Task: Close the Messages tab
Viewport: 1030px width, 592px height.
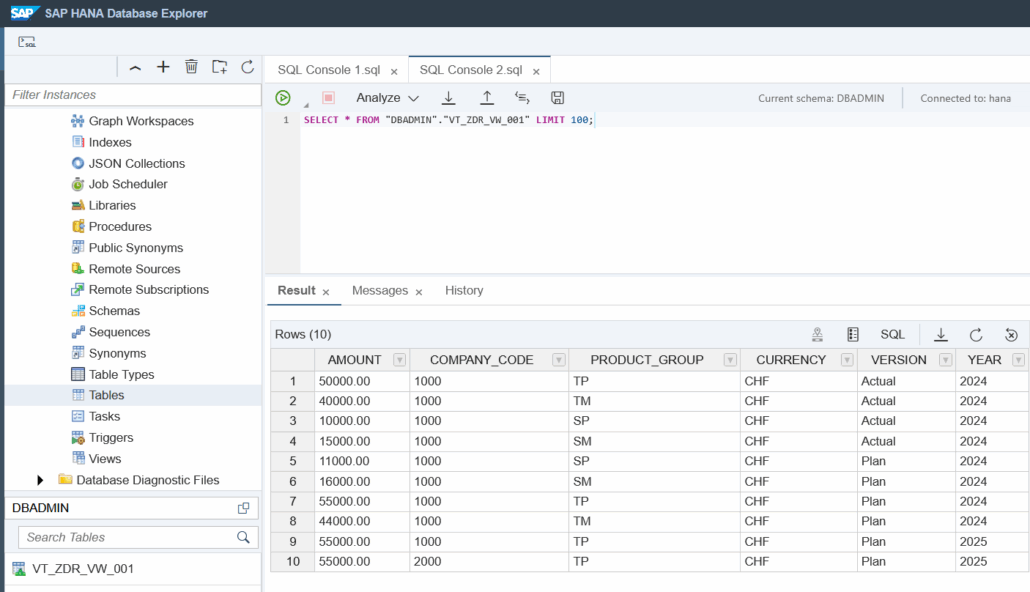Action: point(418,292)
